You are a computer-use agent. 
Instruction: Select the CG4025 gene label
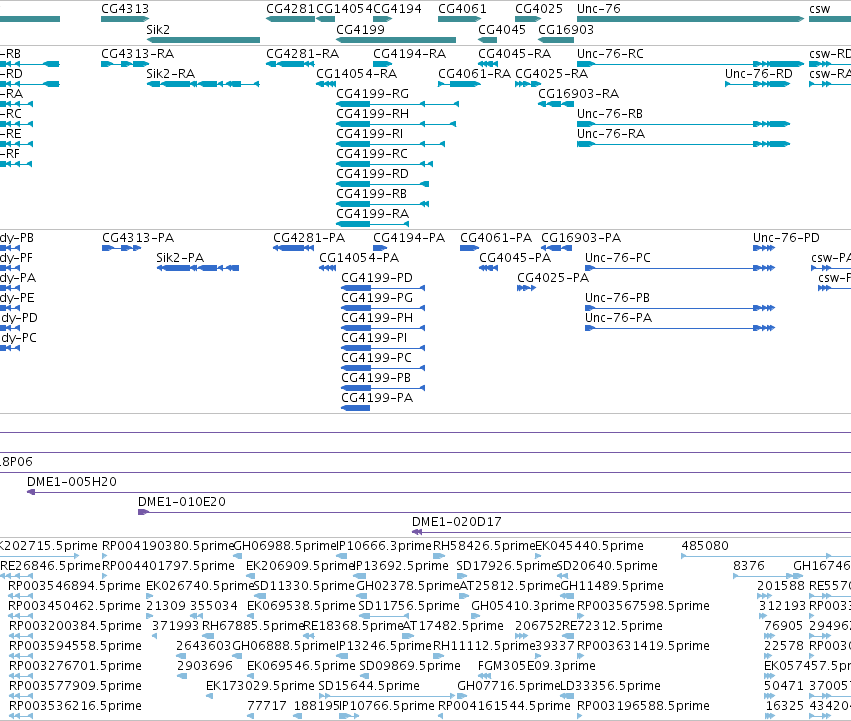[x=539, y=9]
